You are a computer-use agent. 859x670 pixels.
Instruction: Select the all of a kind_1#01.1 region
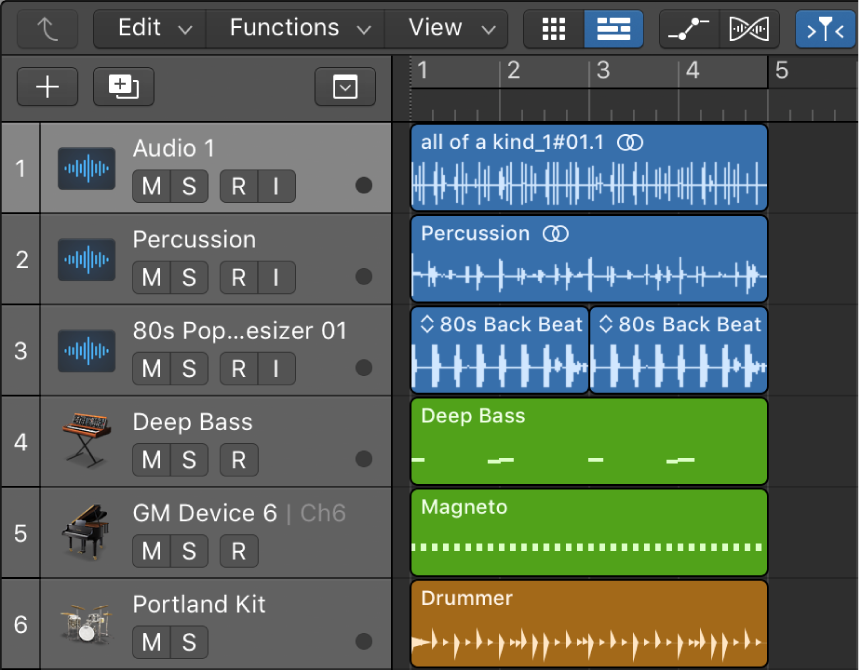pyautogui.click(x=589, y=168)
